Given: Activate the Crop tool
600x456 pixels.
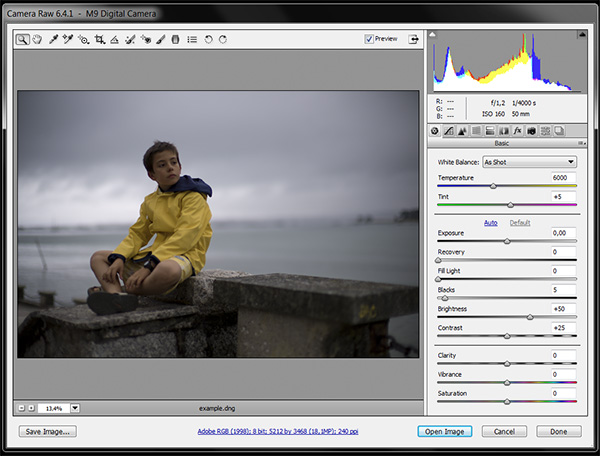Looking at the screenshot, I should tap(100, 40).
